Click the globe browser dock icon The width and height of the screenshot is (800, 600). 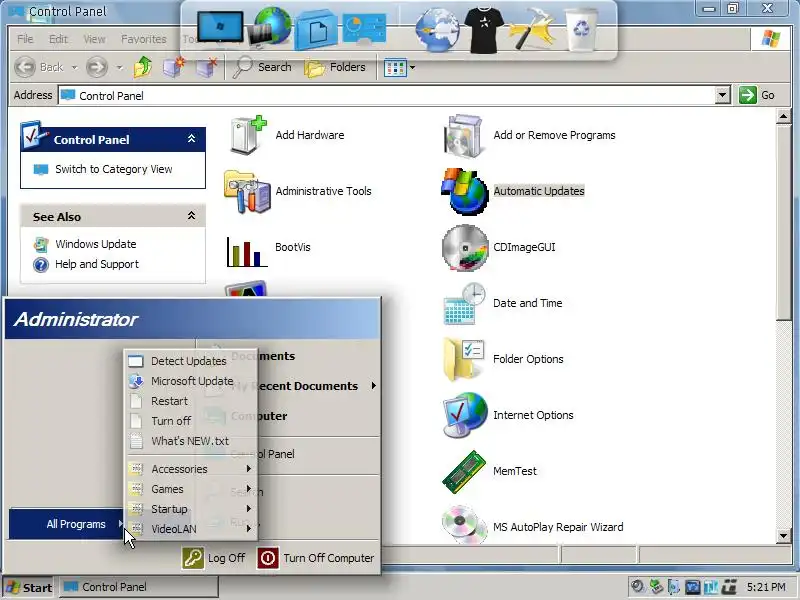click(438, 31)
